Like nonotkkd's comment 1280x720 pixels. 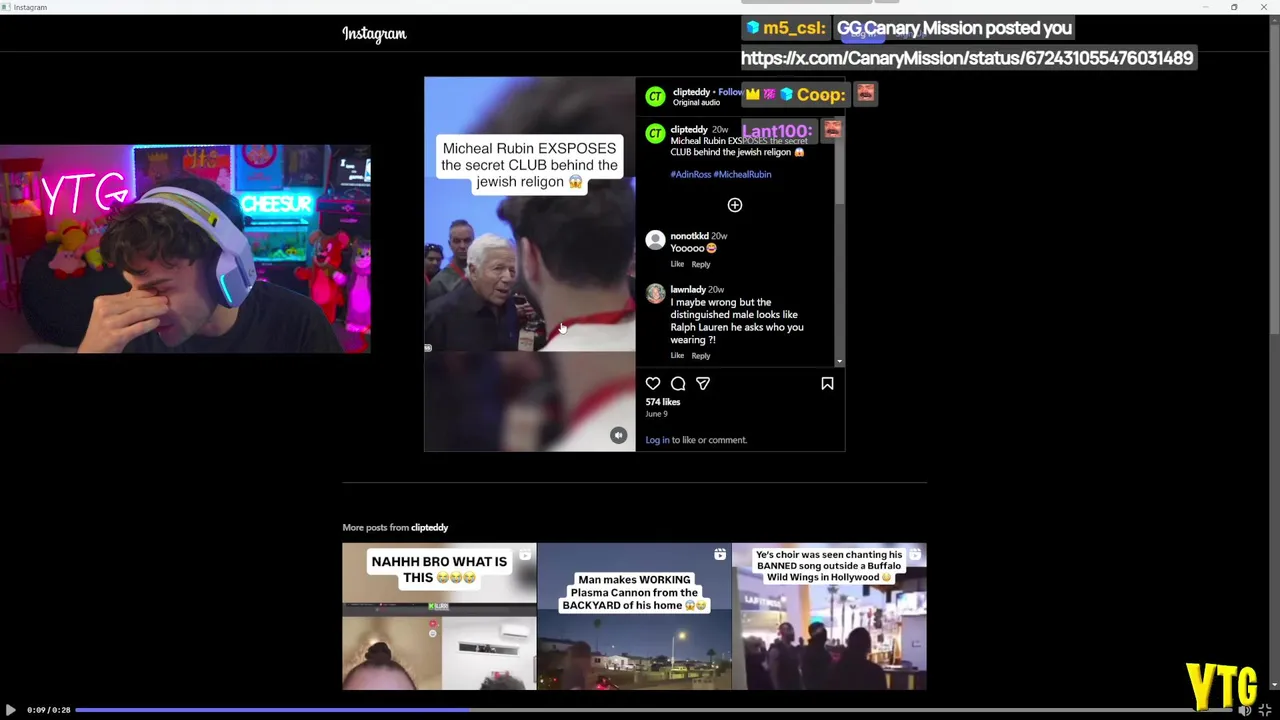pos(677,264)
